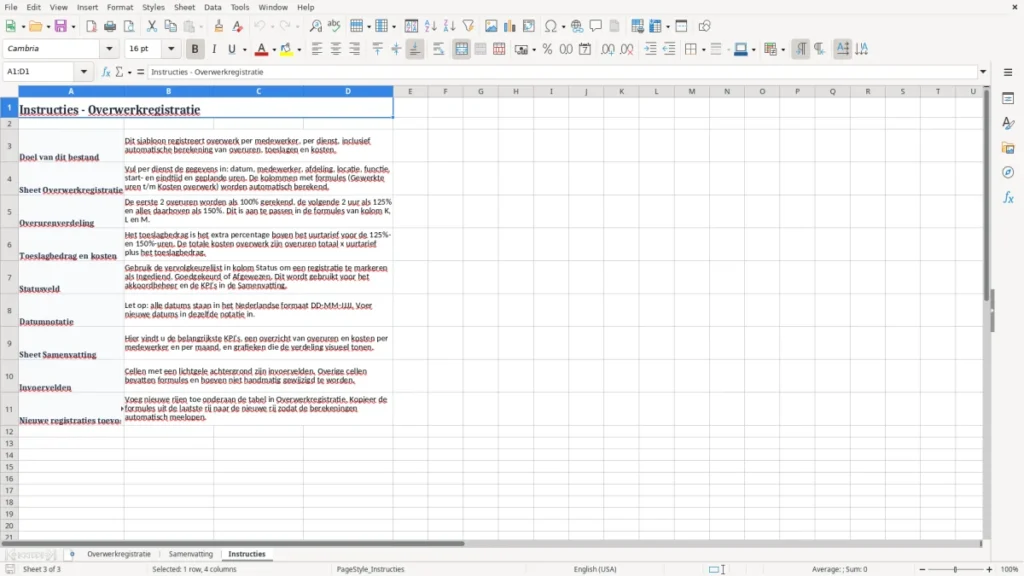Click zoom out minus button
Viewport: 1024px width, 576px height.
click(x=922, y=569)
